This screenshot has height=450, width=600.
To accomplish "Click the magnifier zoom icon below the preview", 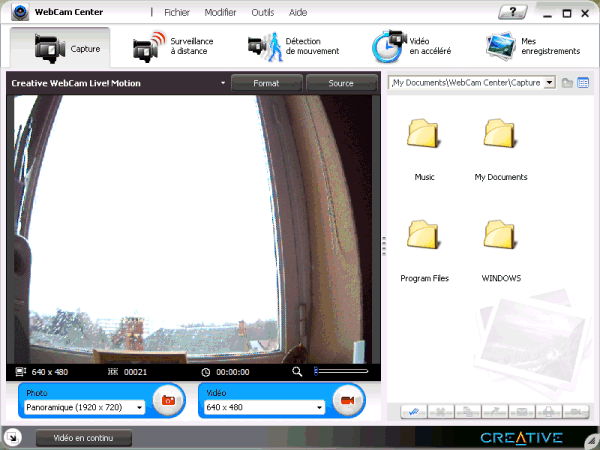I will [297, 372].
